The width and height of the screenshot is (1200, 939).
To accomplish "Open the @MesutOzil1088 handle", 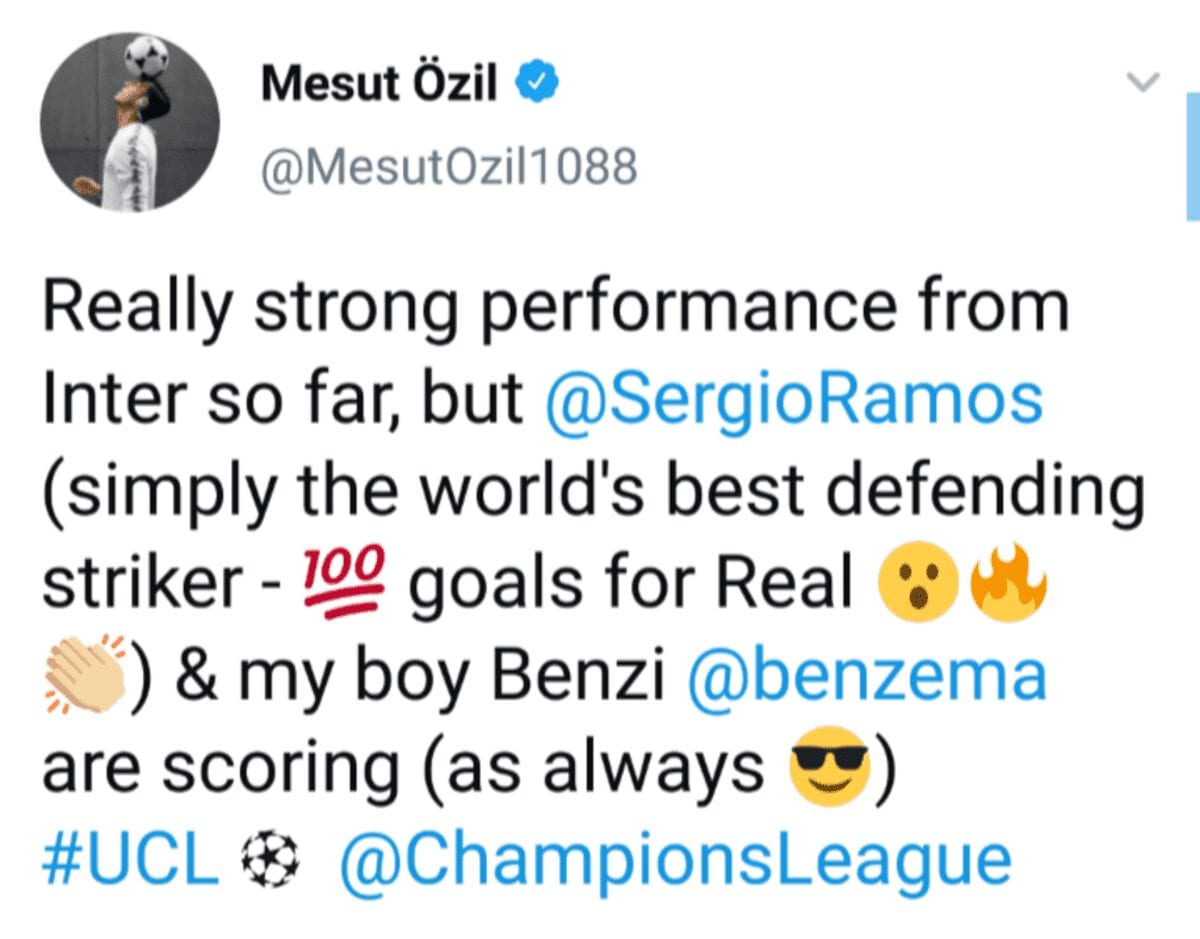I will point(448,168).
